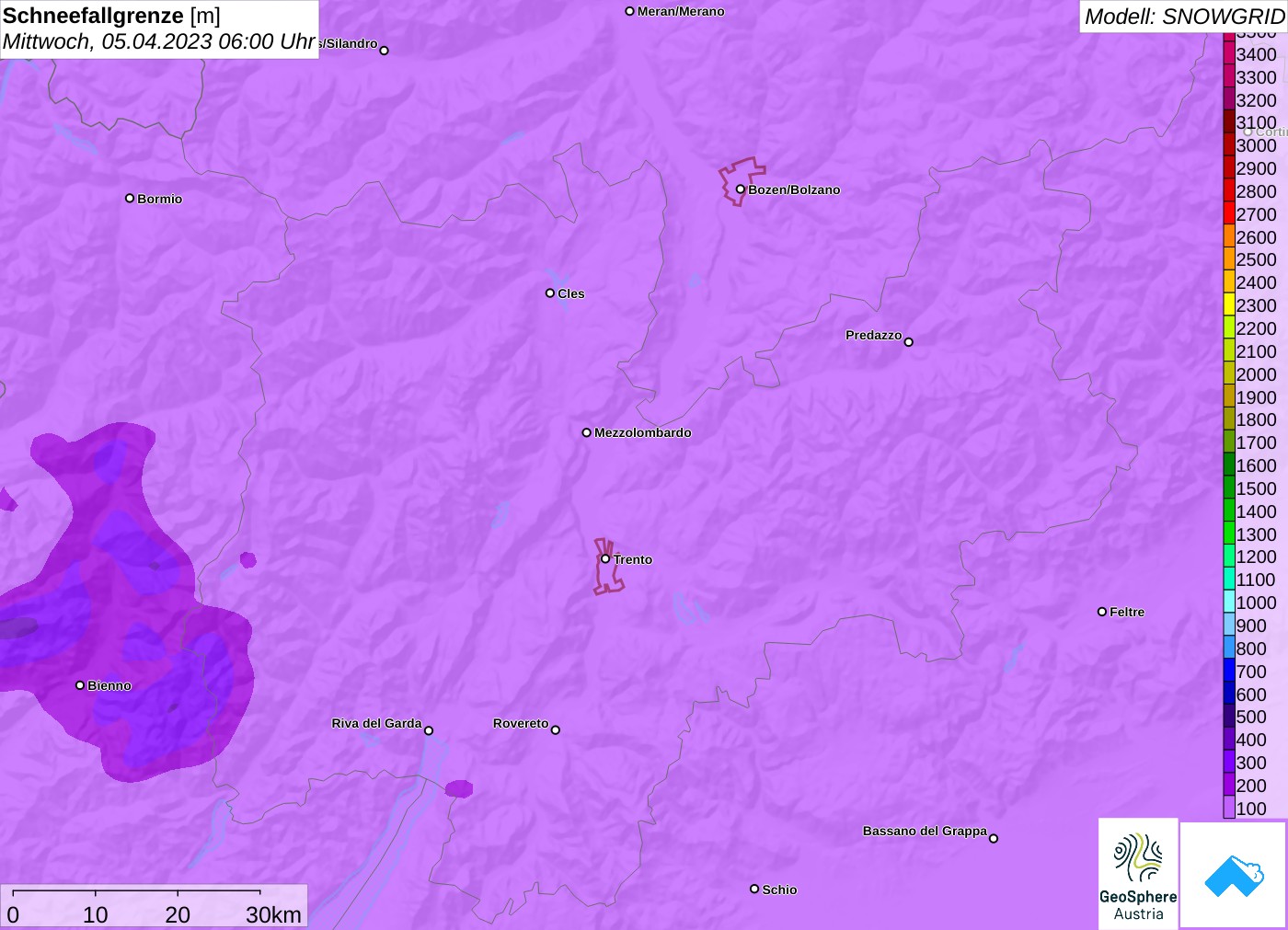Click the legend value "3400"
1288x930 pixels.
point(1256,54)
